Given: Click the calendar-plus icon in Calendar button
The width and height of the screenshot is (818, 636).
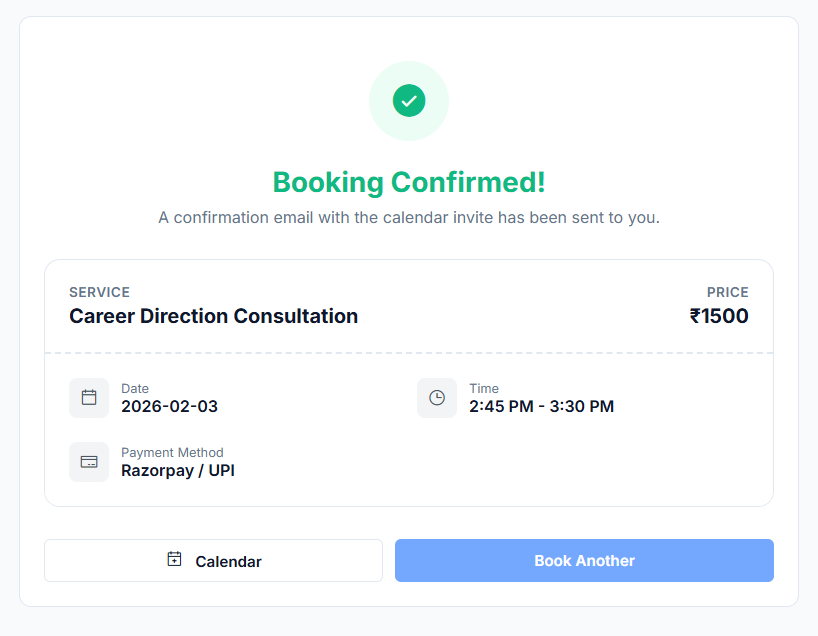Looking at the screenshot, I should 174,560.
